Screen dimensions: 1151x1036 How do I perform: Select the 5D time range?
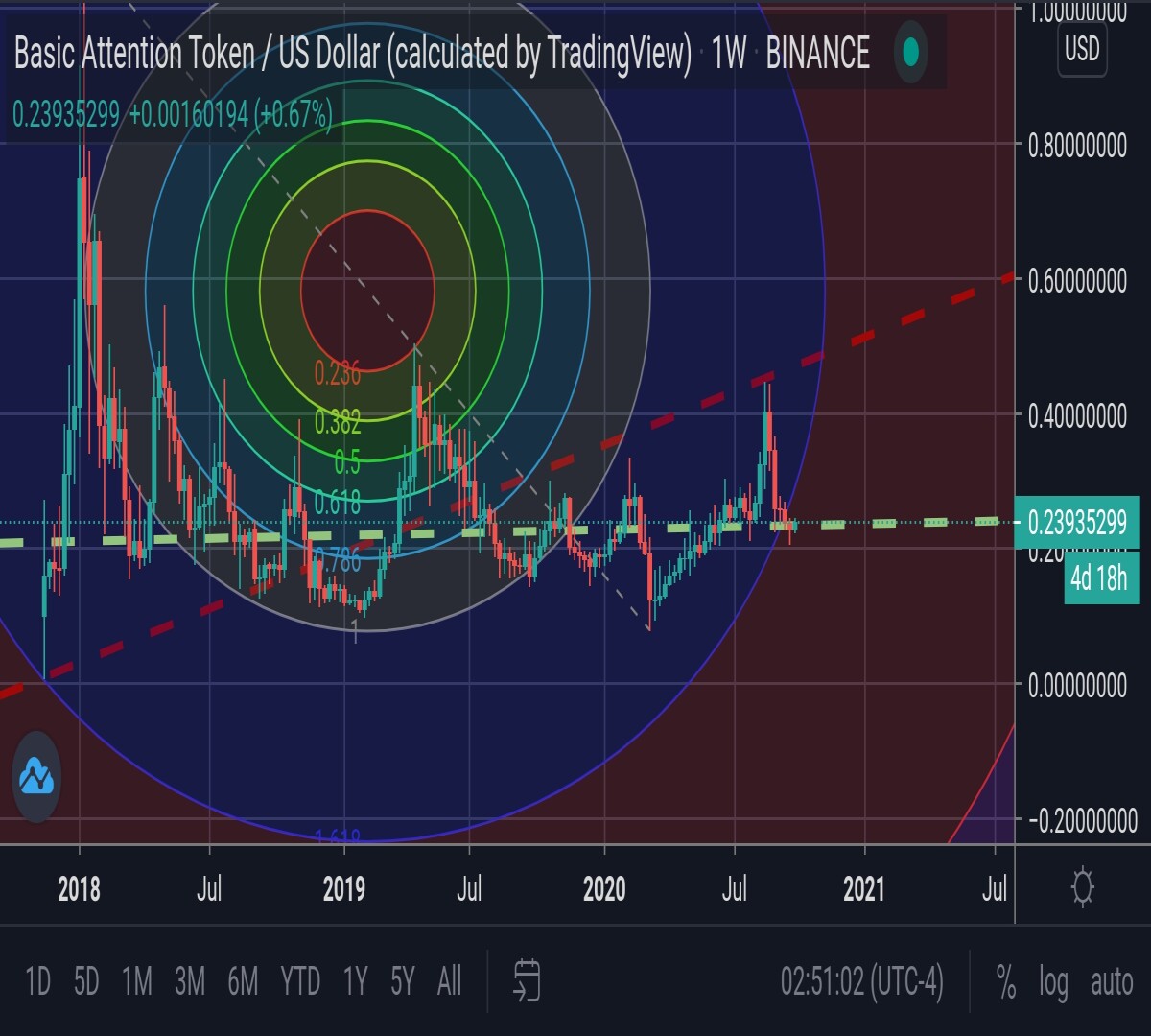pyautogui.click(x=86, y=981)
